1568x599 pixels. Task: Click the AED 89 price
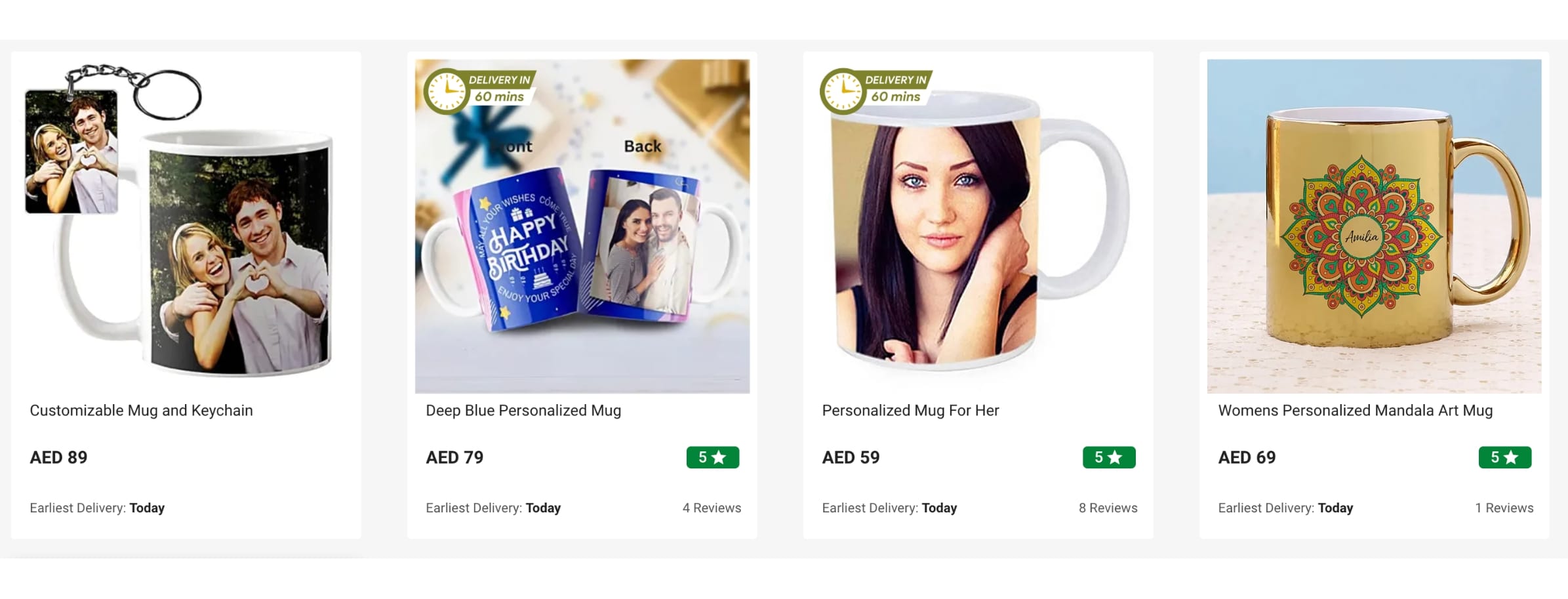(x=58, y=457)
